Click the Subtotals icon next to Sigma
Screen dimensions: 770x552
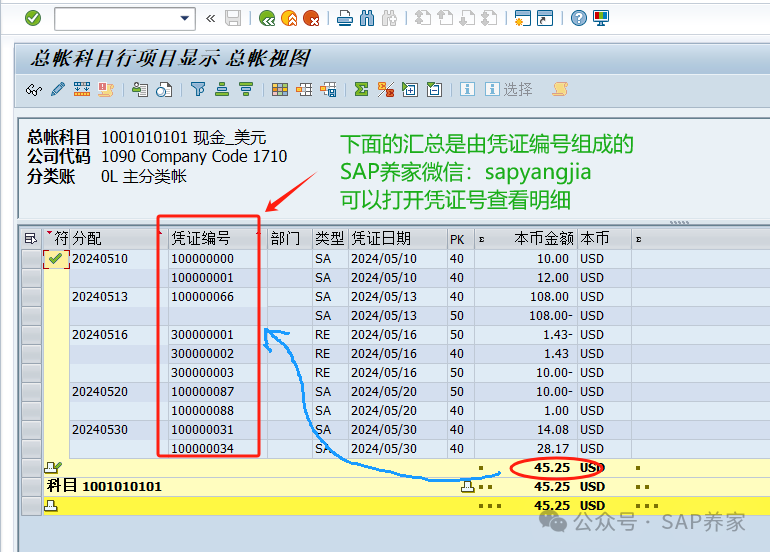[x=385, y=90]
